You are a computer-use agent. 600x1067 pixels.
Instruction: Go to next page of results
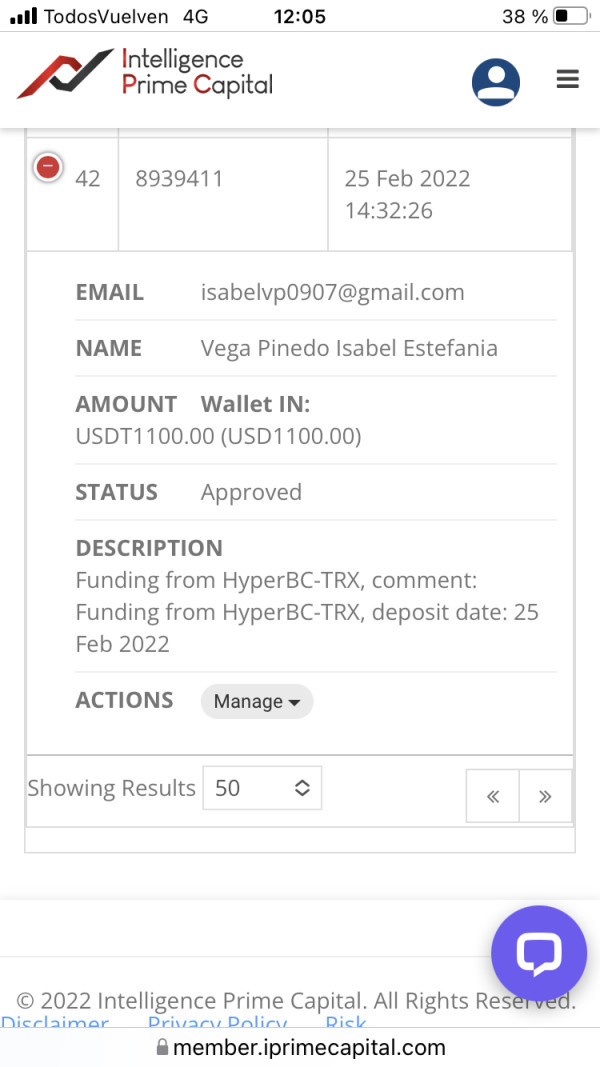tap(545, 796)
